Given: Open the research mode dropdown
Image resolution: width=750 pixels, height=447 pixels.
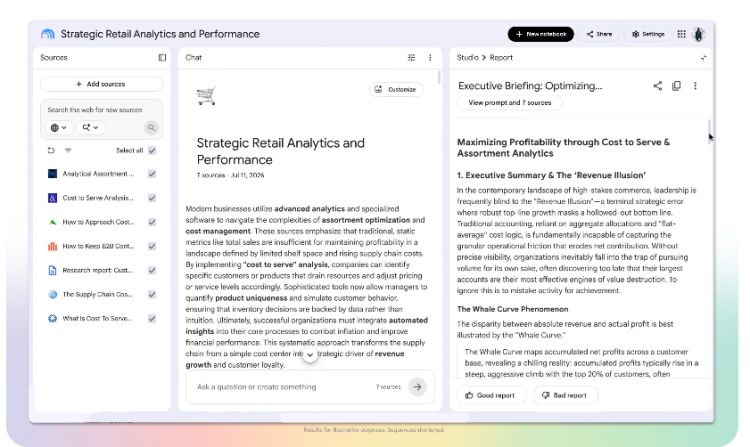Looking at the screenshot, I should tap(90, 128).
